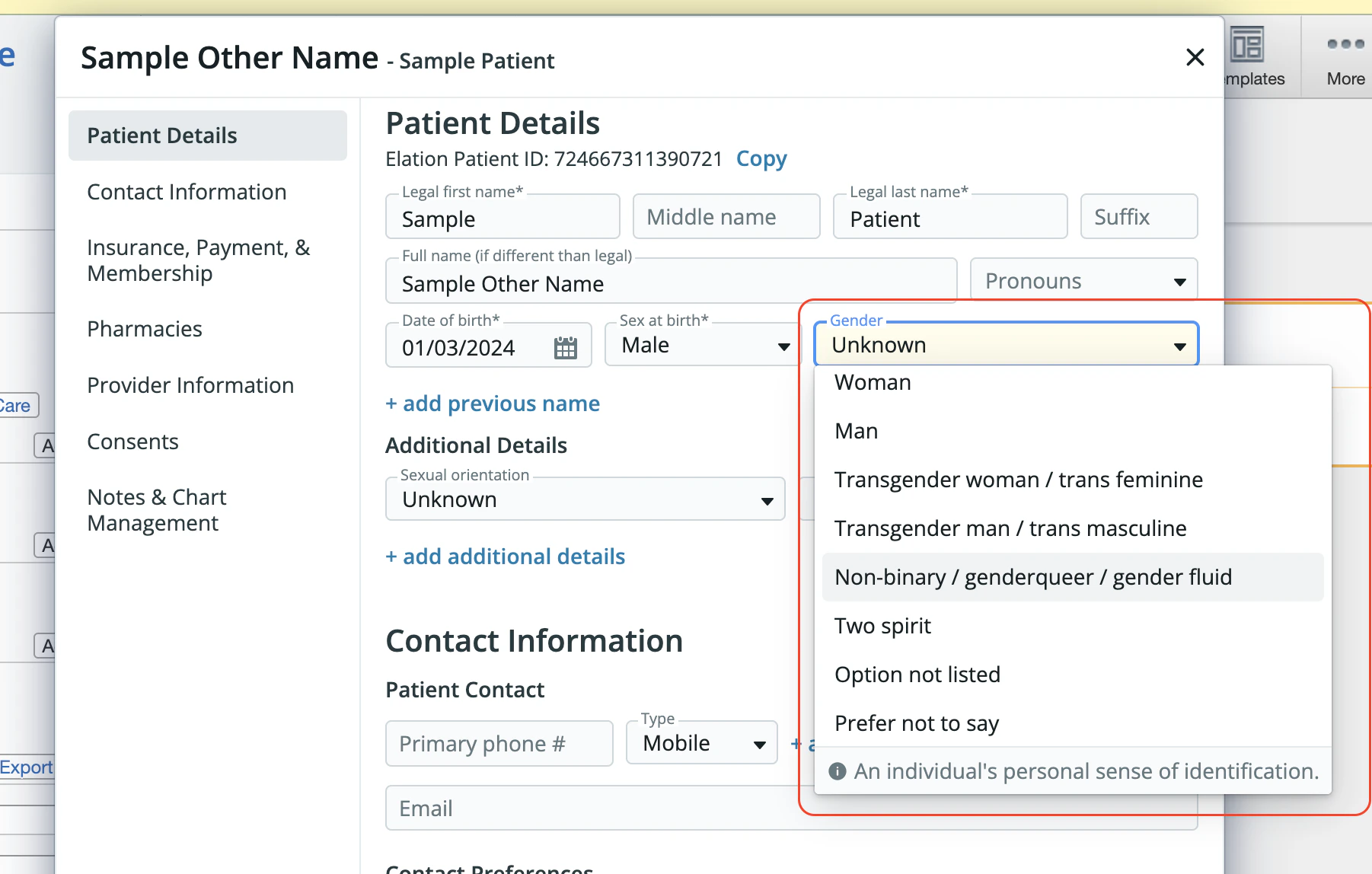Select Man gender option
This screenshot has height=874, width=1372.
tap(1073, 431)
